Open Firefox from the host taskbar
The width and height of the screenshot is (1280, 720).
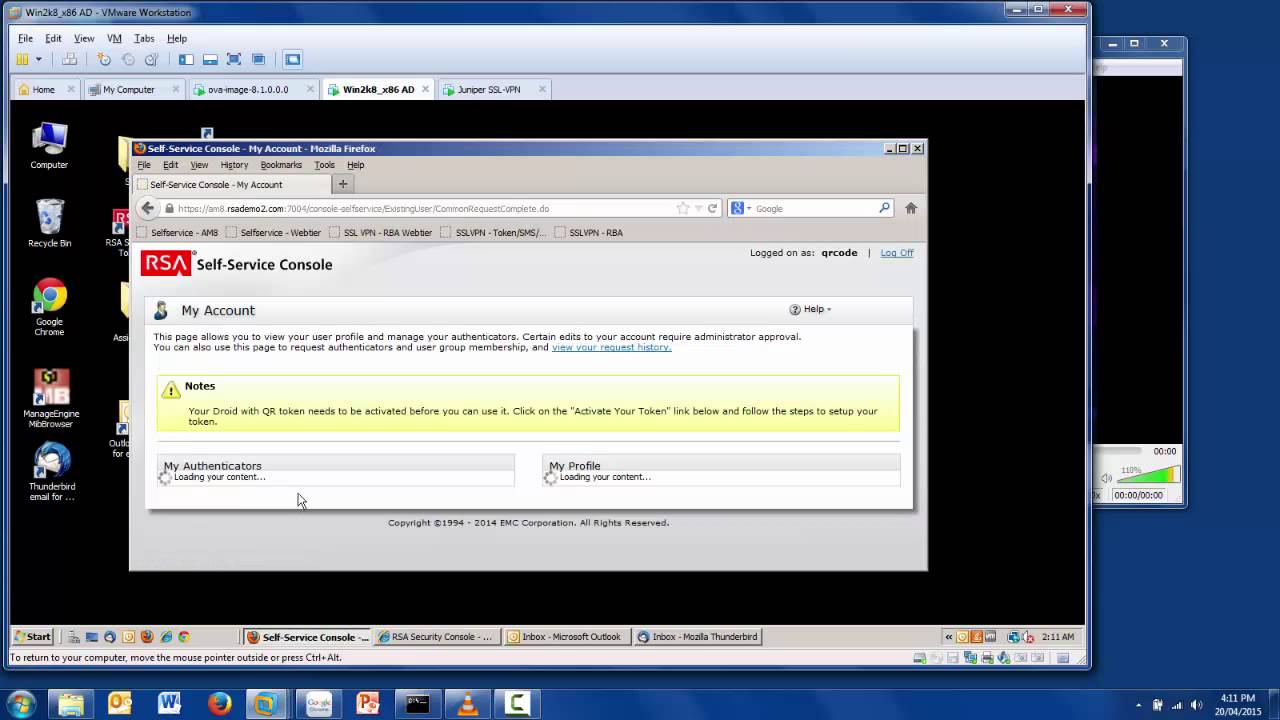[x=219, y=704]
